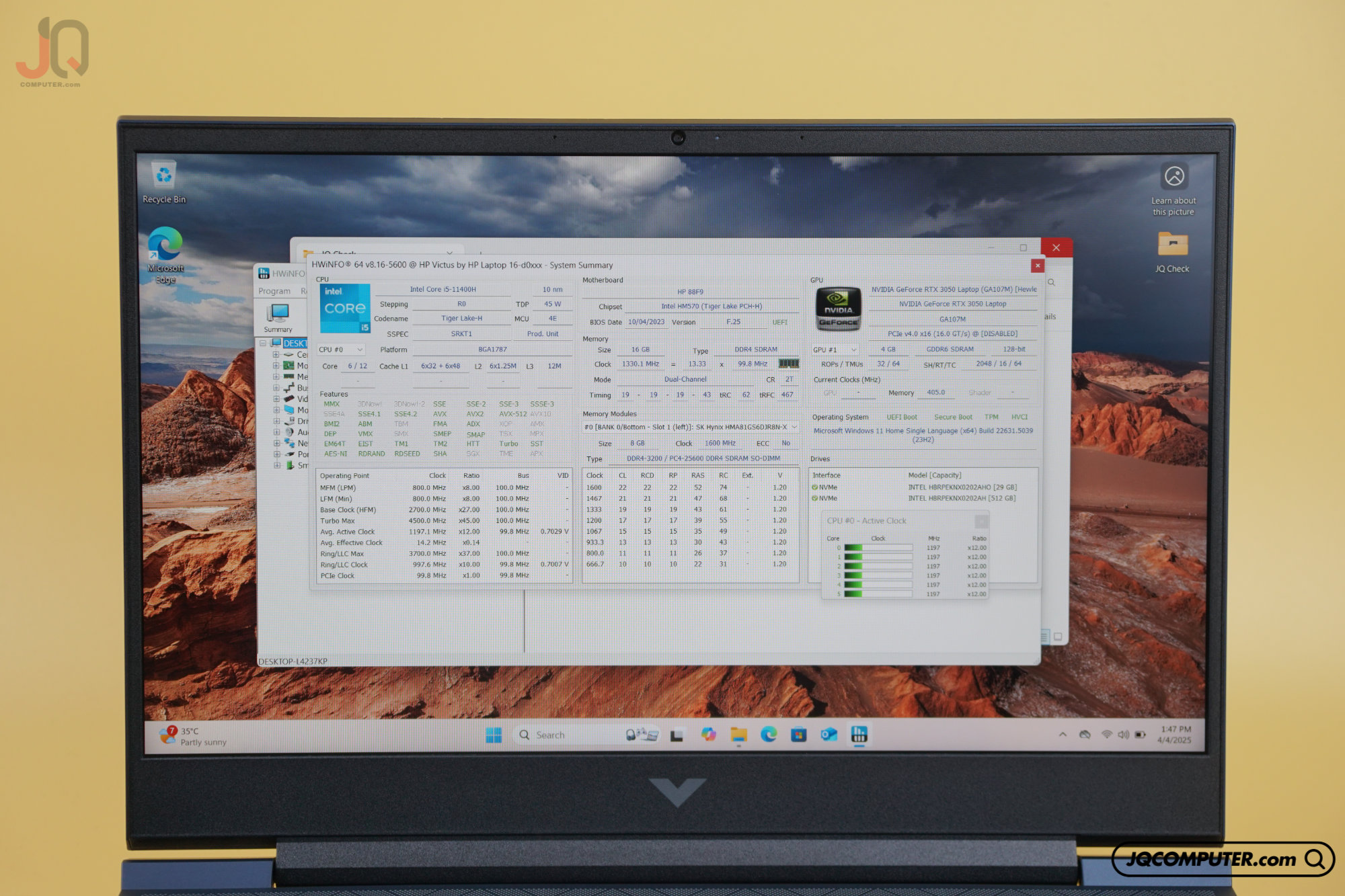Open File Explorer from taskbar
This screenshot has width=1345, height=896.
pyautogui.click(x=738, y=735)
